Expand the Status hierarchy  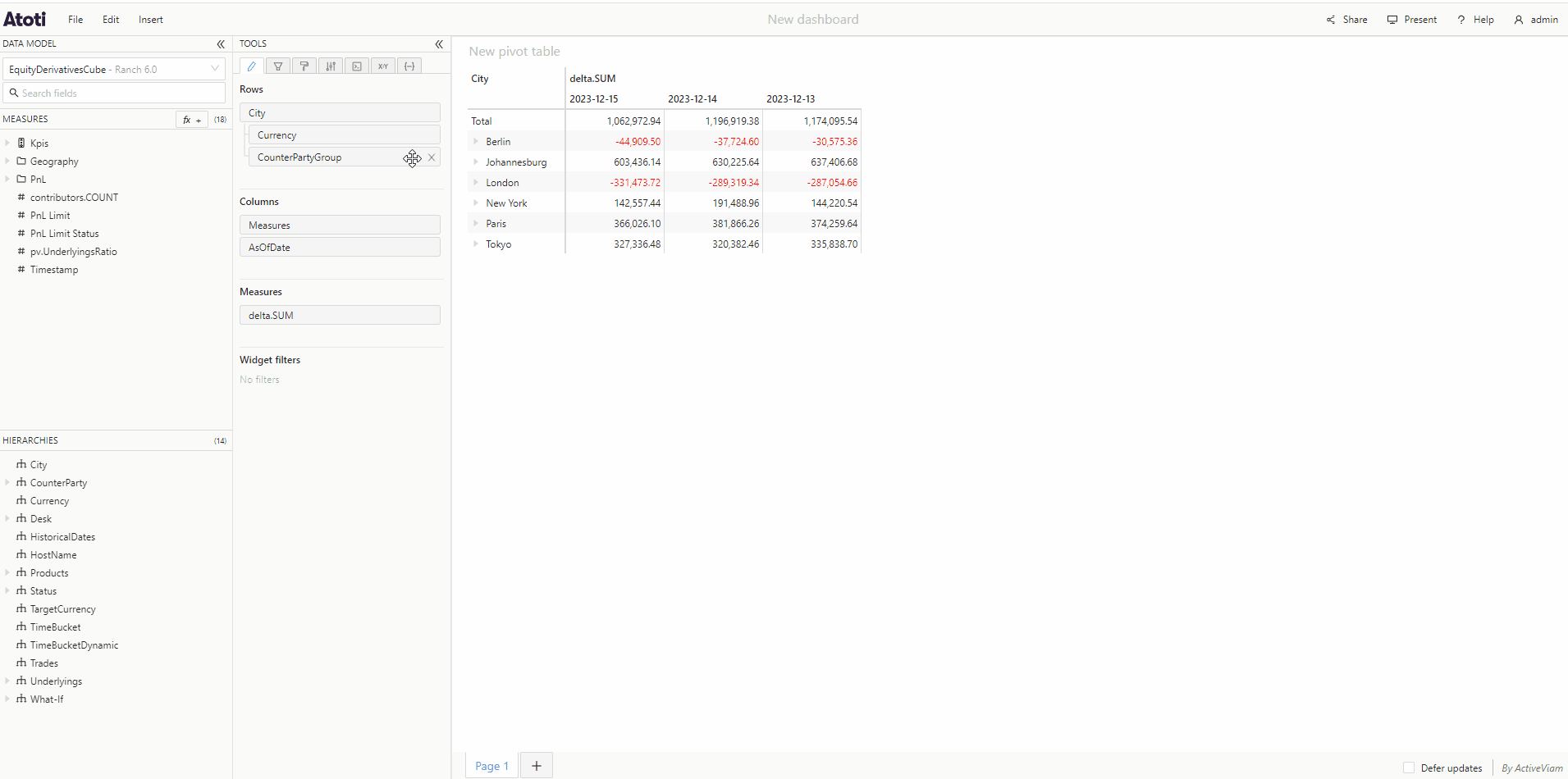(7, 590)
